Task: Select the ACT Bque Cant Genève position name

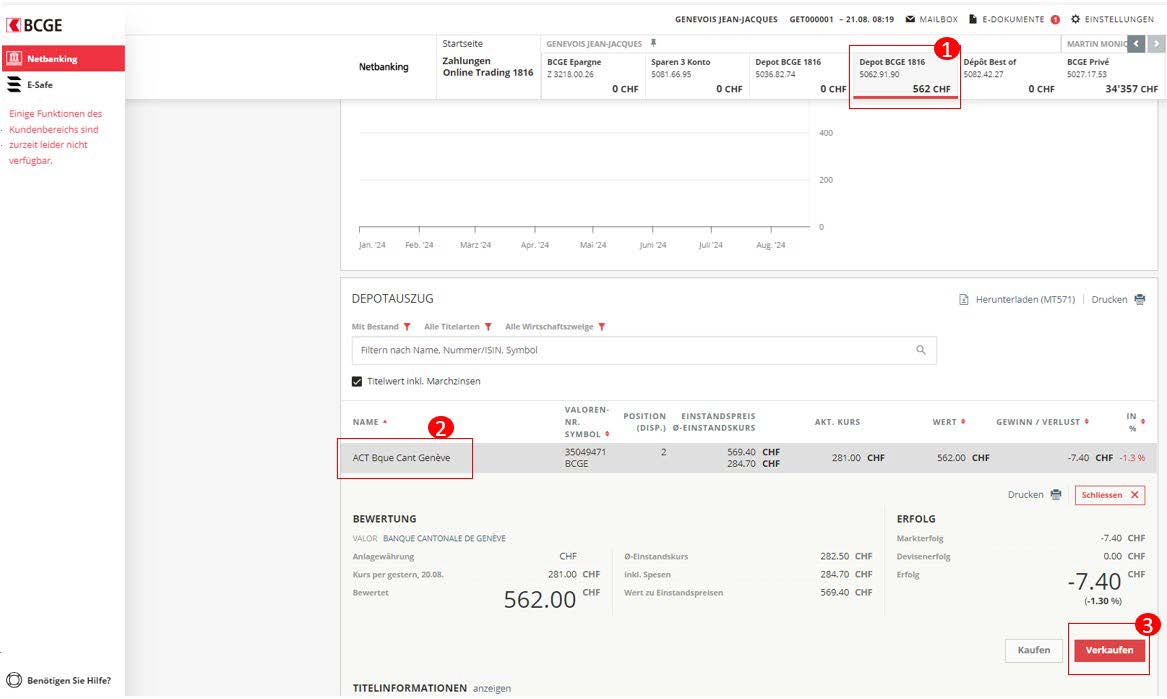Action: coord(401,458)
